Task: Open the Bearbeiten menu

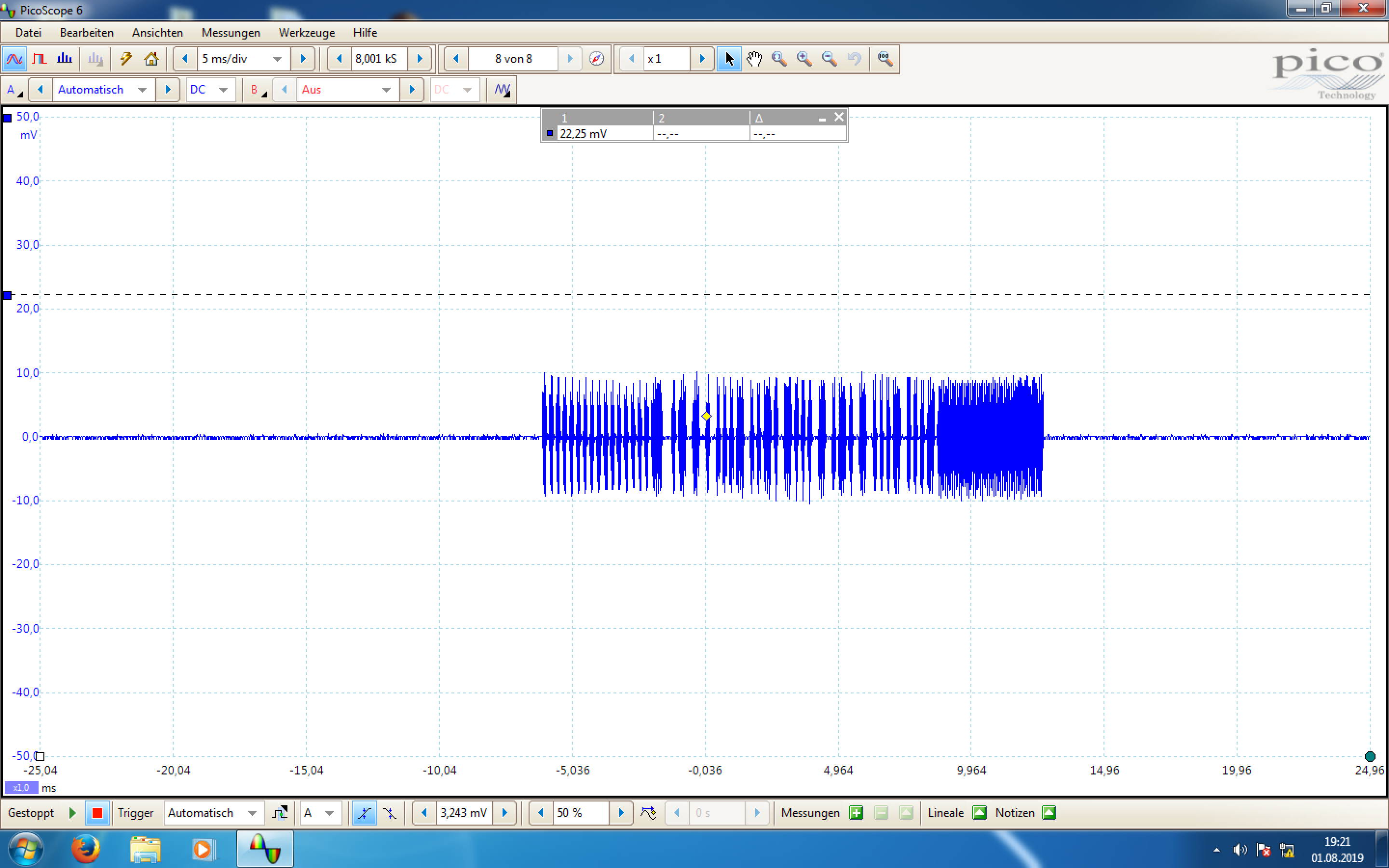Action: click(x=87, y=33)
